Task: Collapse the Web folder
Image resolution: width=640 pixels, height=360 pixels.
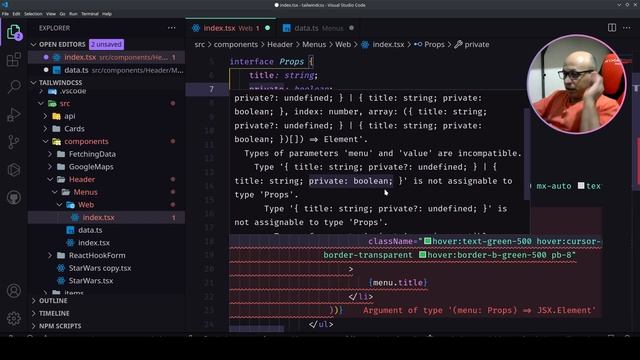Action: tap(60, 204)
